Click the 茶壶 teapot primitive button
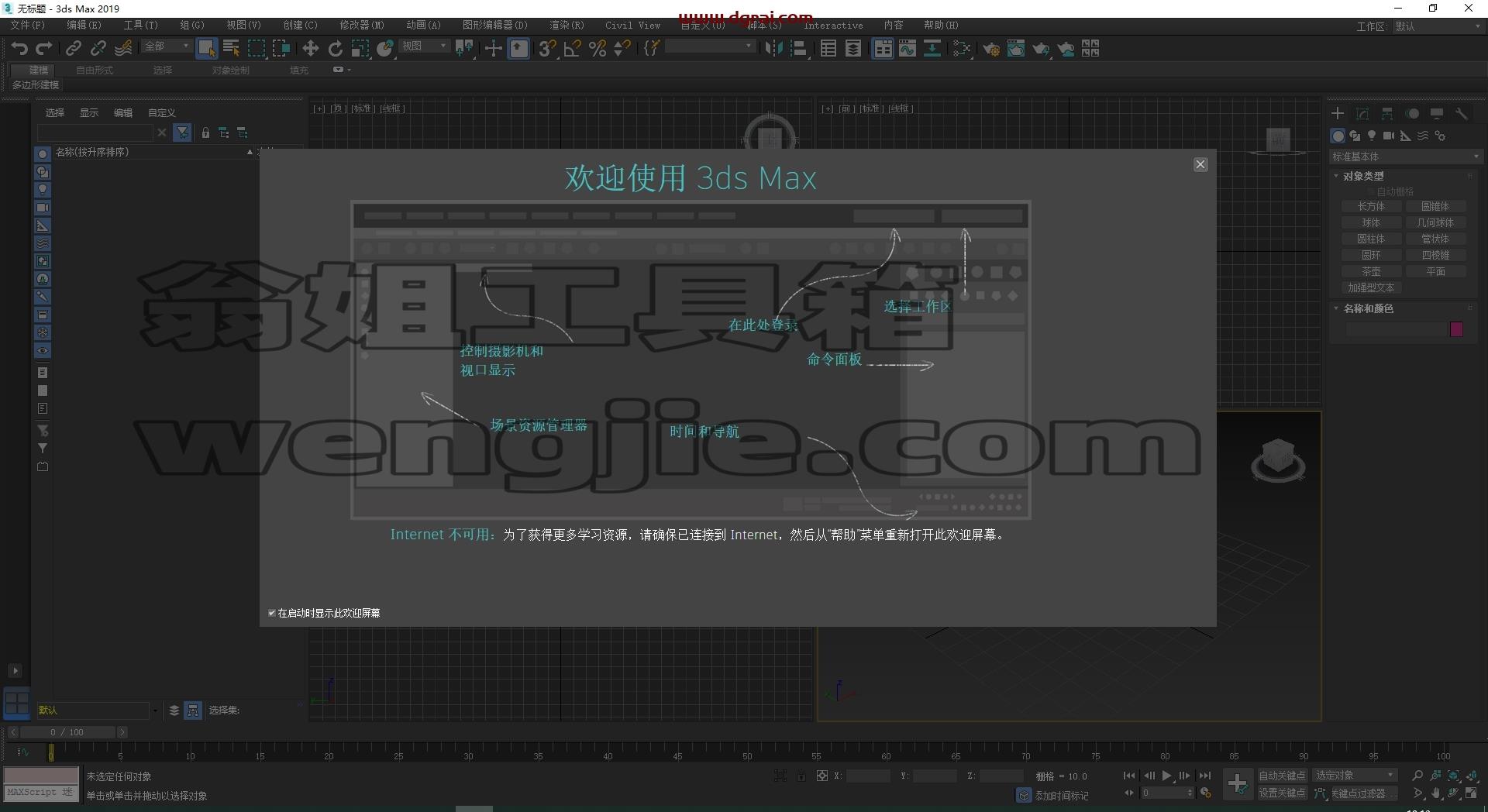 pyautogui.click(x=1371, y=272)
